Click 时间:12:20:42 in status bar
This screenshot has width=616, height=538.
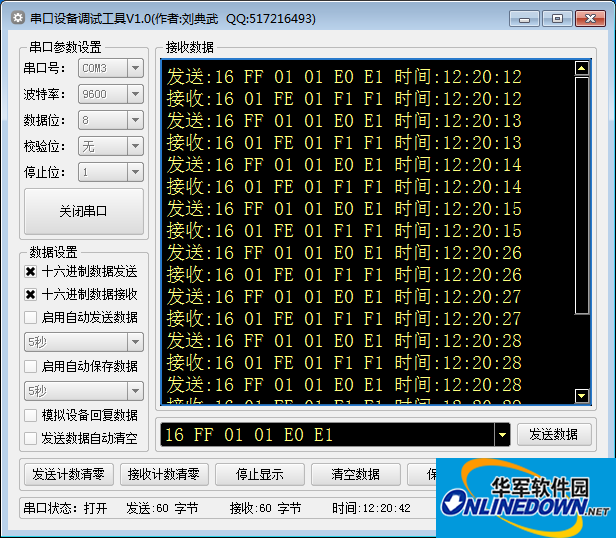[371, 508]
